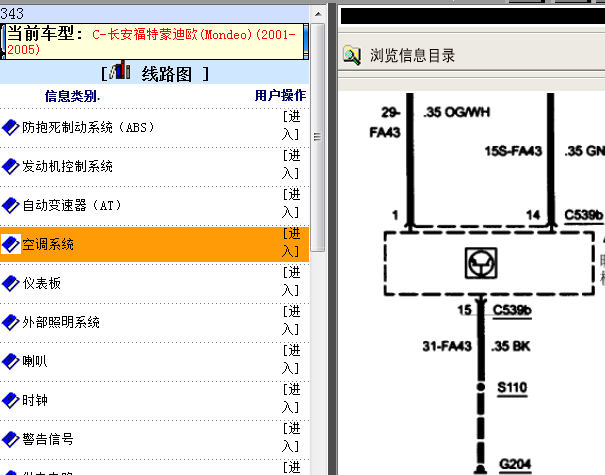Select the highlighted 空调系统 row text
Image resolution: width=605 pixels, height=475 pixels.
pos(48,244)
